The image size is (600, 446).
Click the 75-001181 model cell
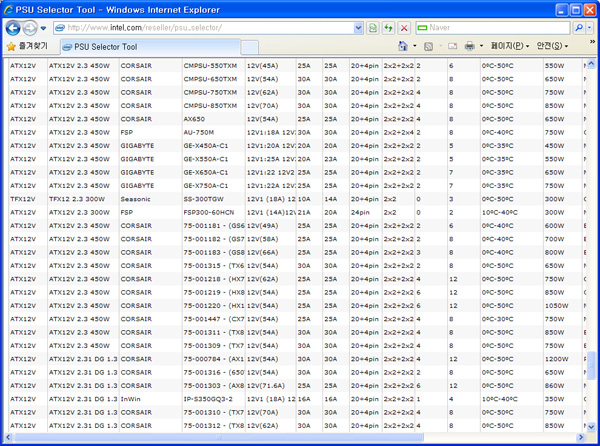[x=213, y=226]
